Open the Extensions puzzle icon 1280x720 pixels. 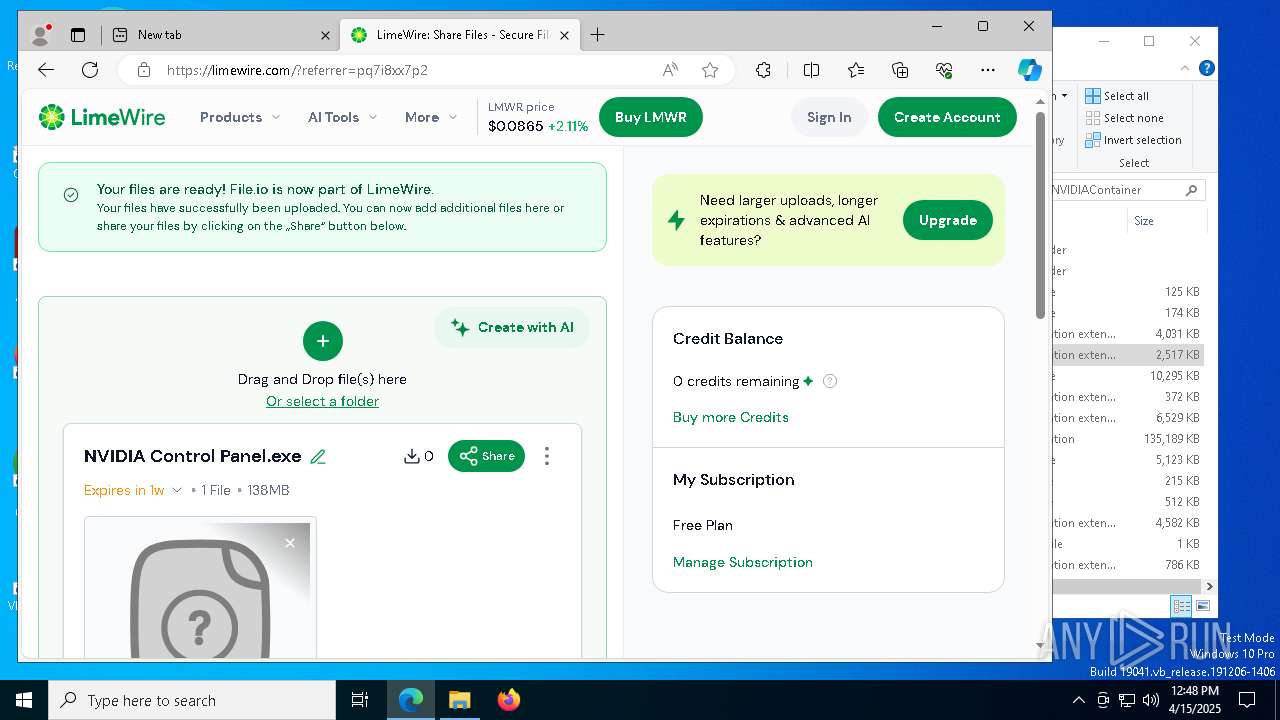pyautogui.click(x=763, y=70)
